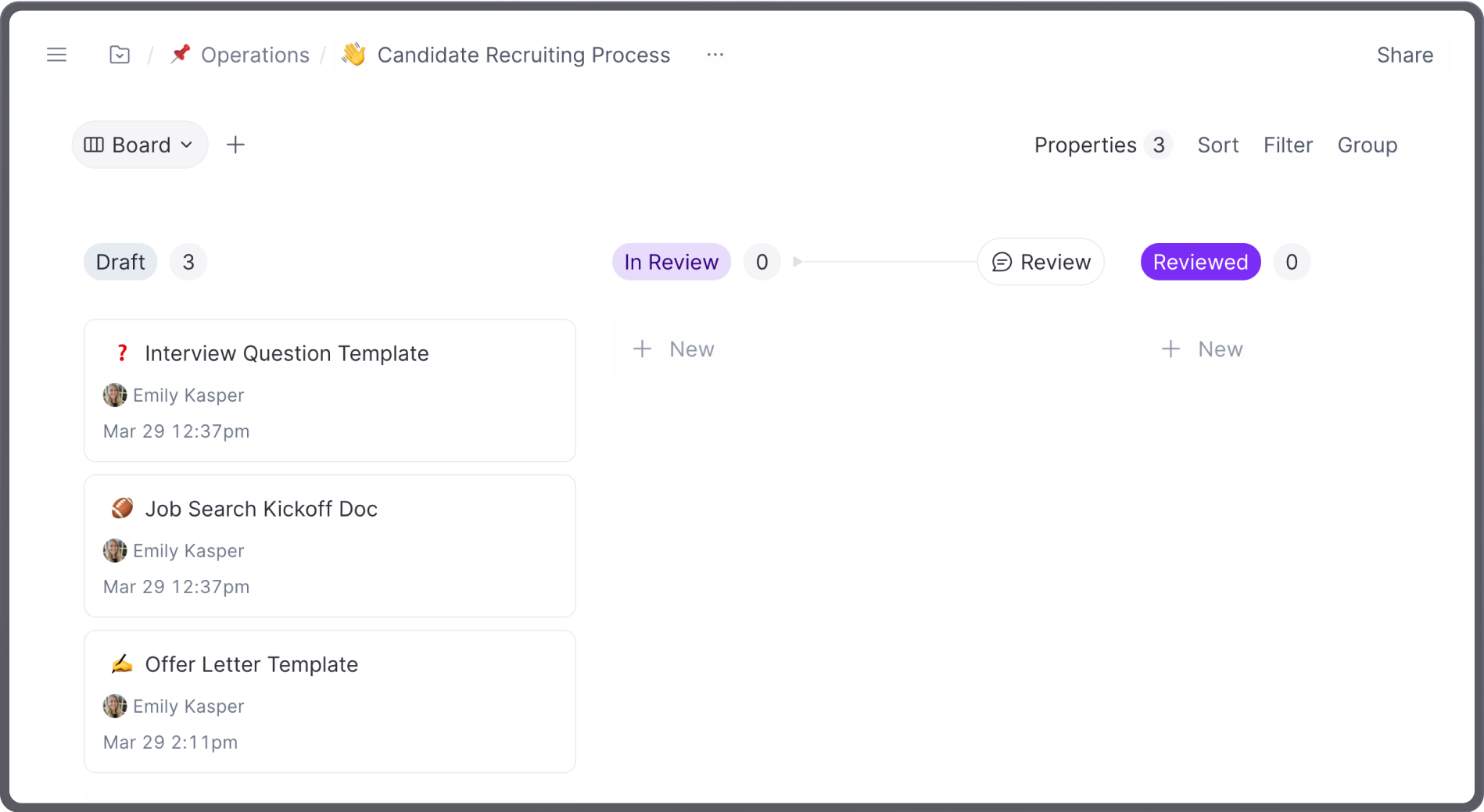Click Emily Kasper's avatar on Offer Letter Template
Screen dimensions: 1484x812
click(x=114, y=706)
